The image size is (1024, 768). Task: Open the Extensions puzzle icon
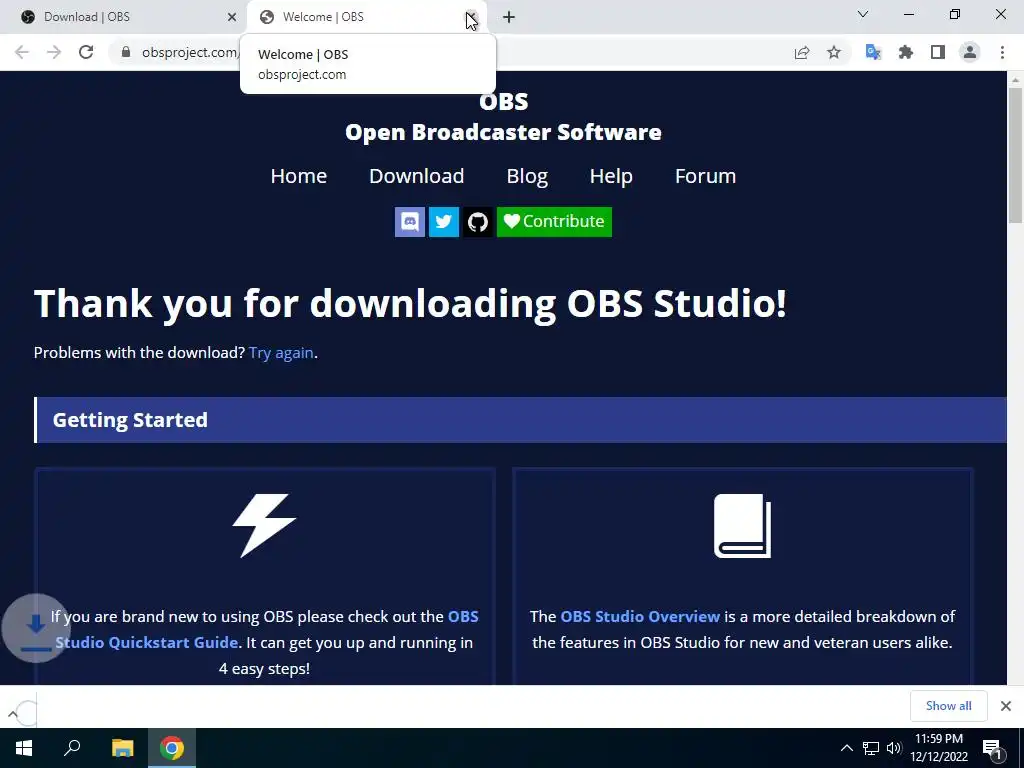tap(906, 52)
